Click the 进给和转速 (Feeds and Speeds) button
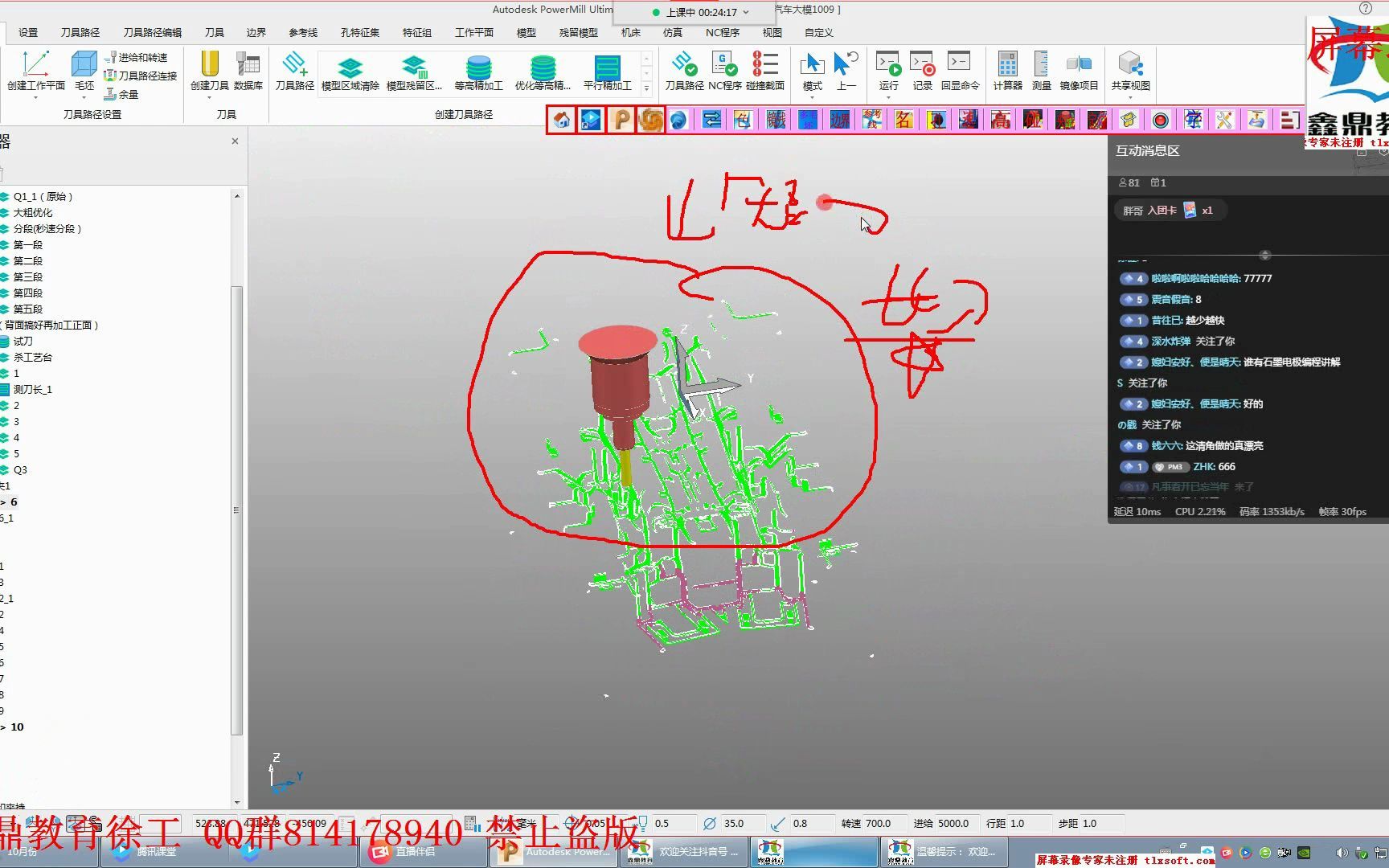 (137, 57)
